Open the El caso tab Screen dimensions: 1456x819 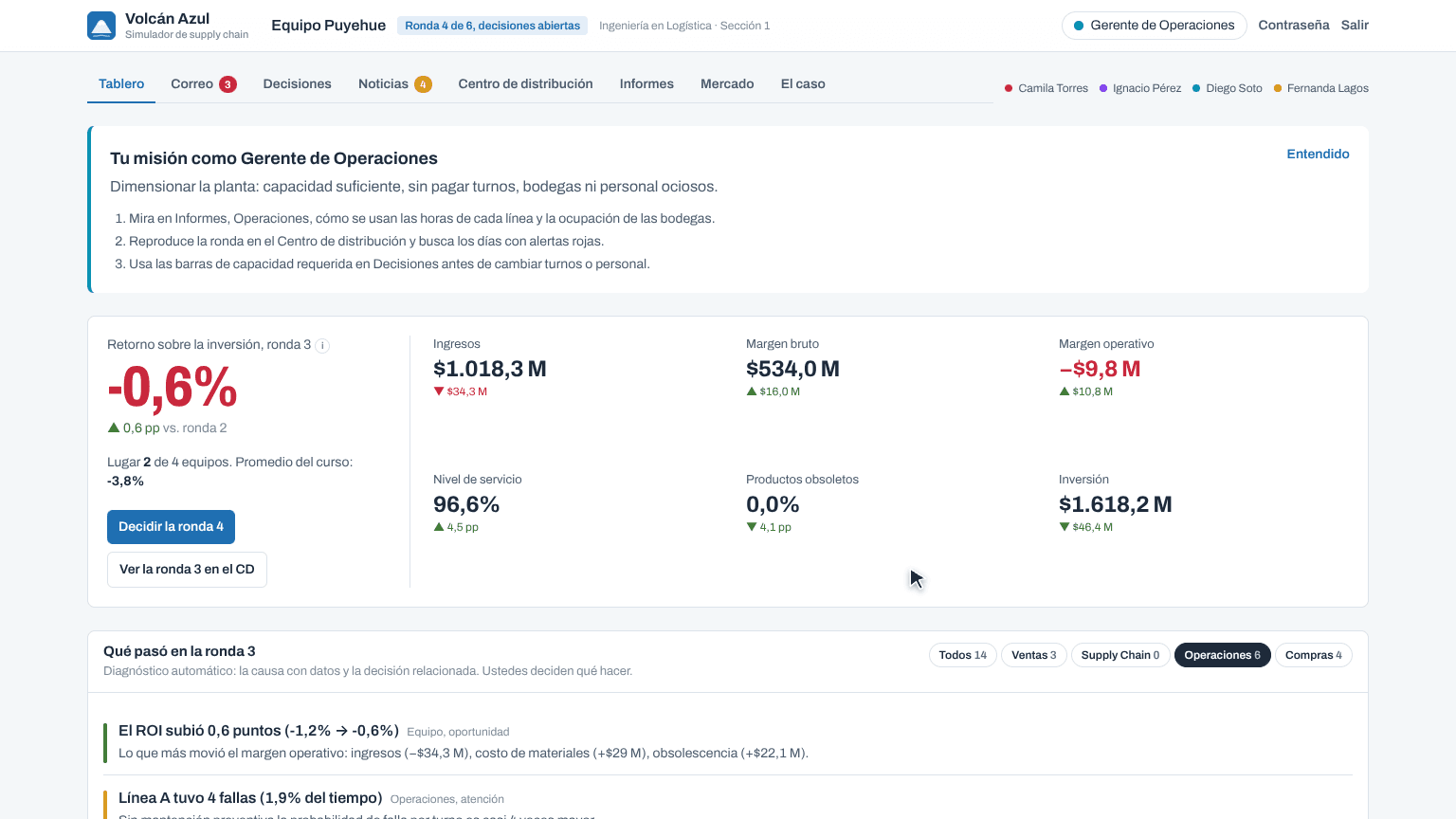coord(803,84)
